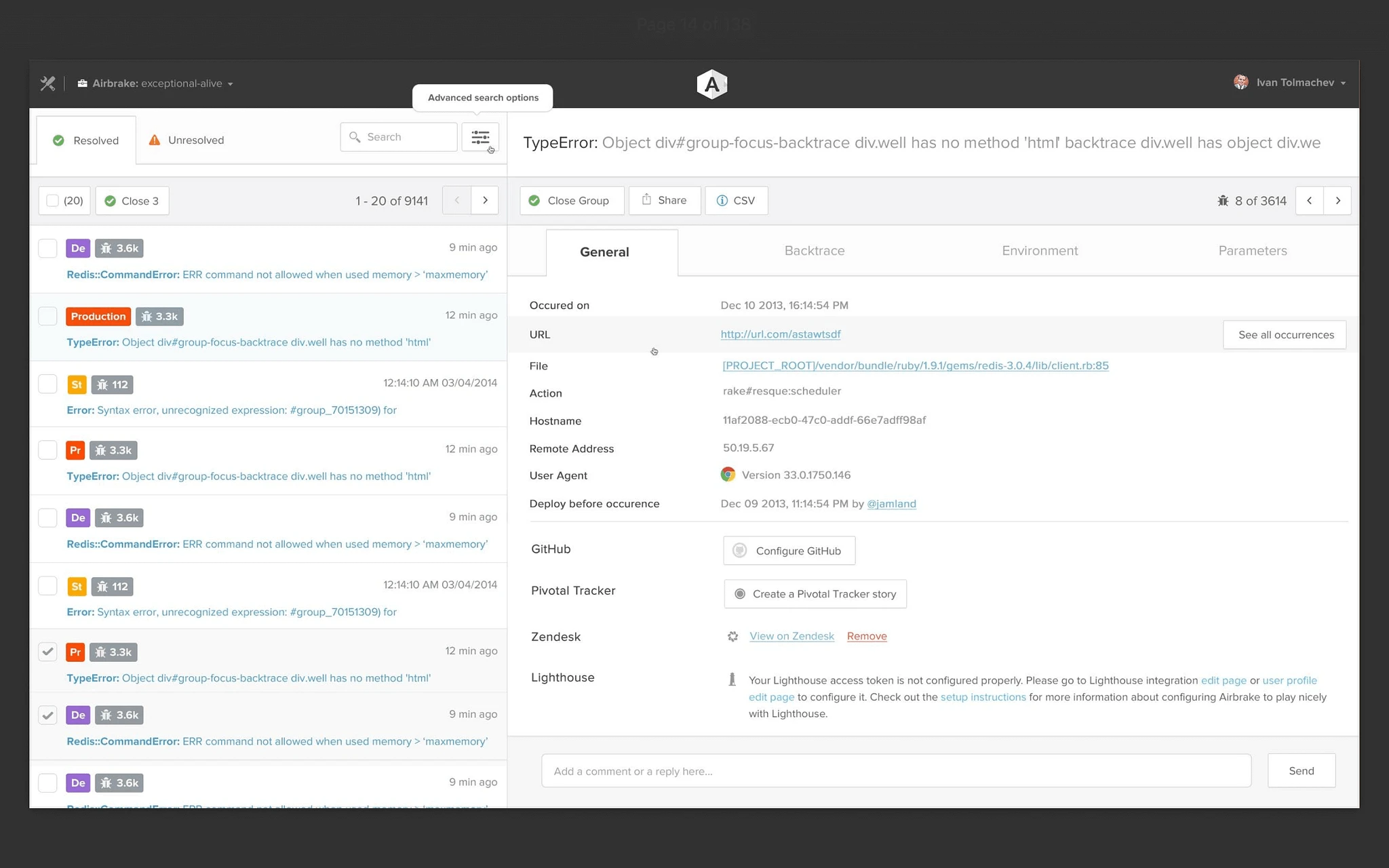Uncheck the selected Pr 3.3k TypeError row
Screen dimensions: 1389x868
pos(47,652)
